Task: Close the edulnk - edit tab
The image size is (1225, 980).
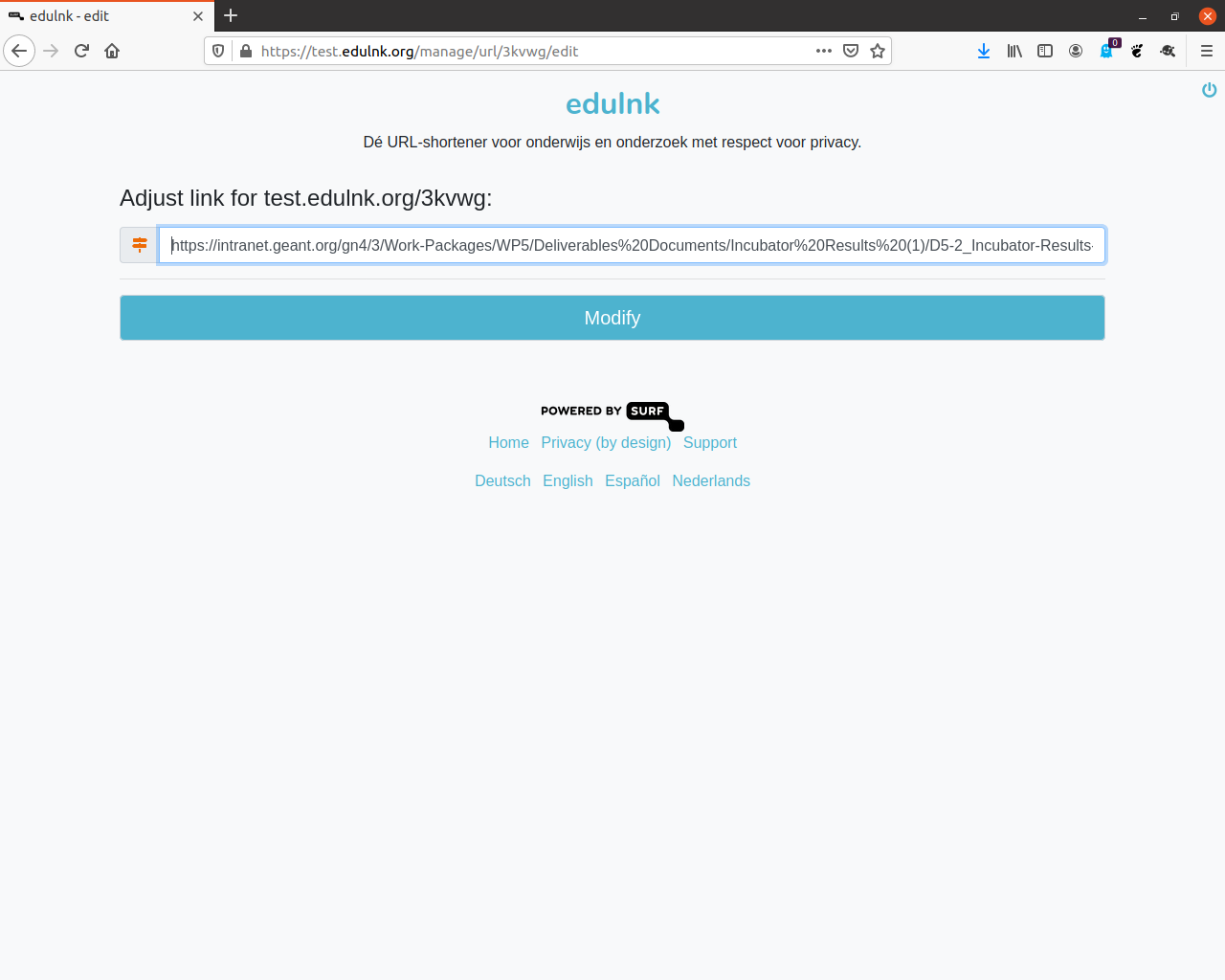Action: (198, 16)
